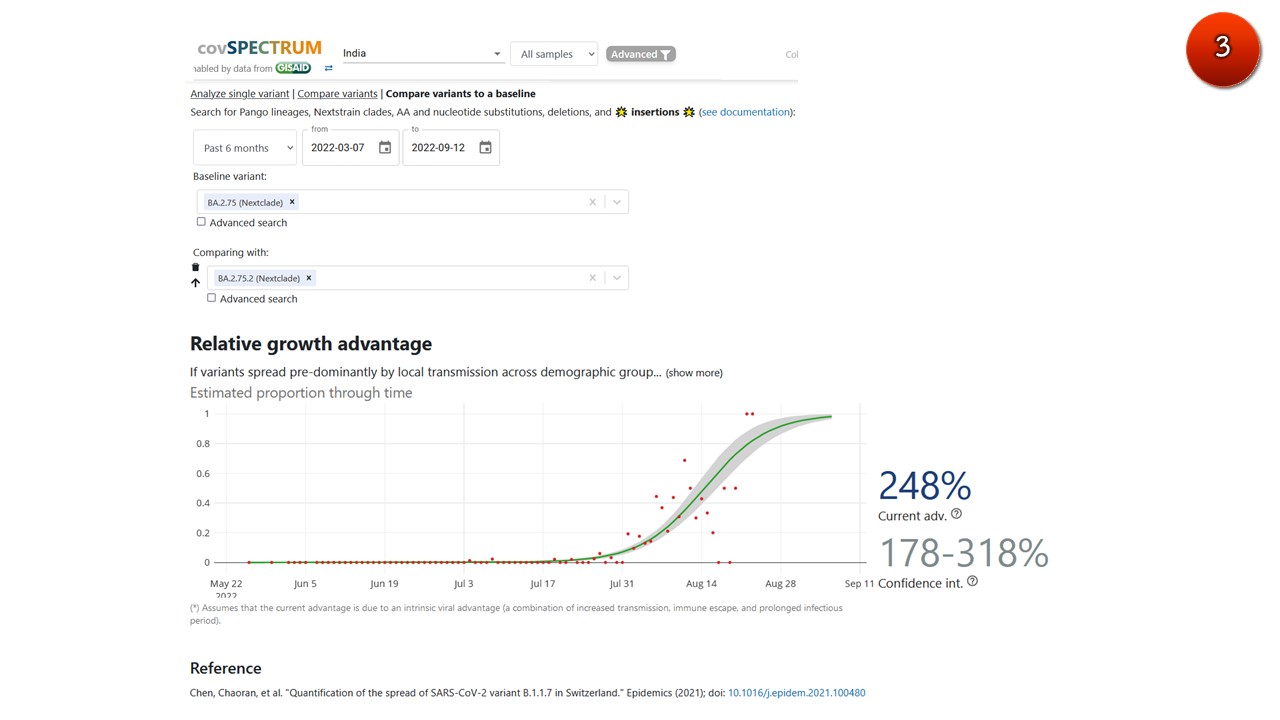The image size is (1280, 720).
Task: Expand the show more text link
Action: 694,373
